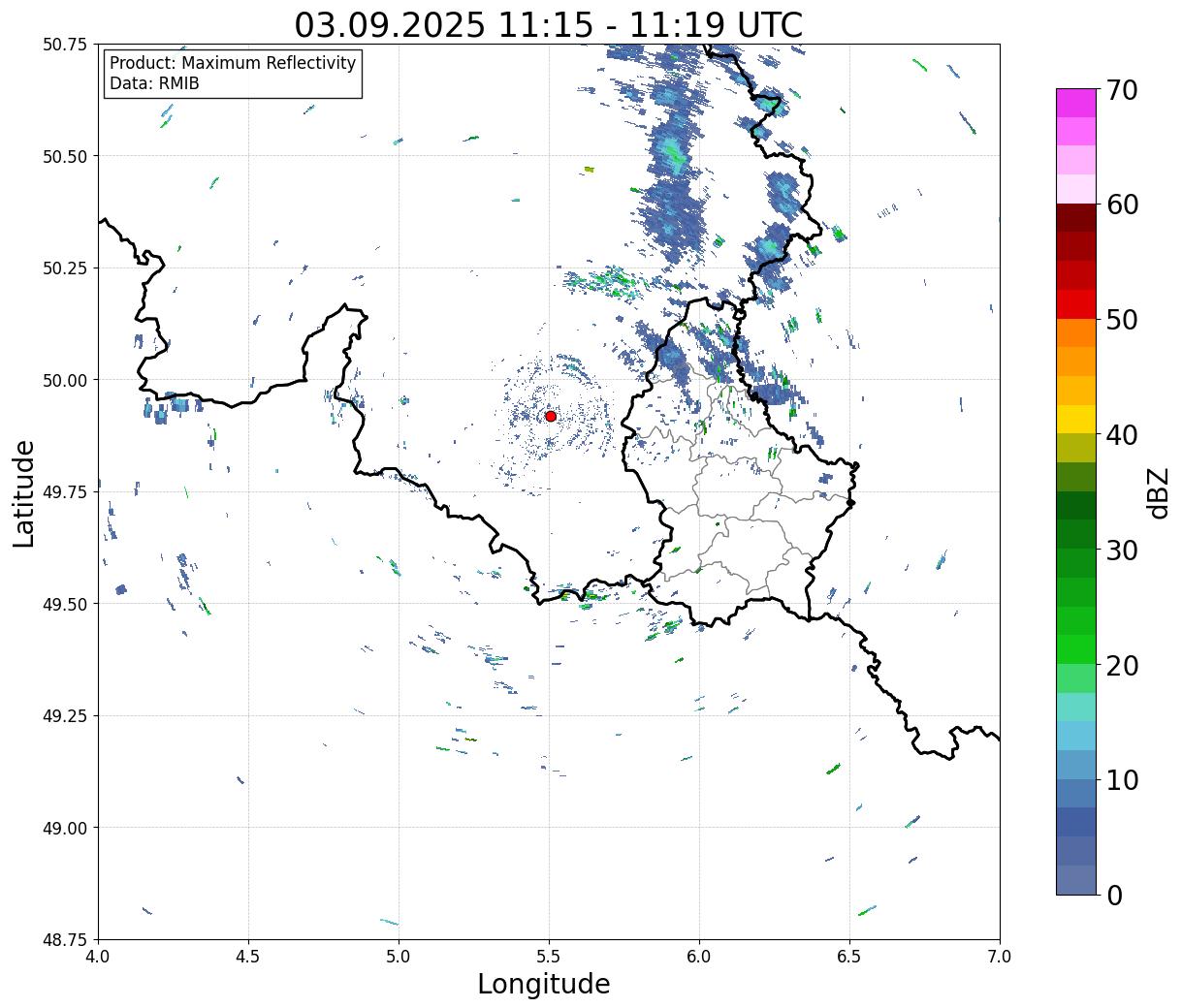Click the 'dBZ' colorbar label

(x=1159, y=492)
